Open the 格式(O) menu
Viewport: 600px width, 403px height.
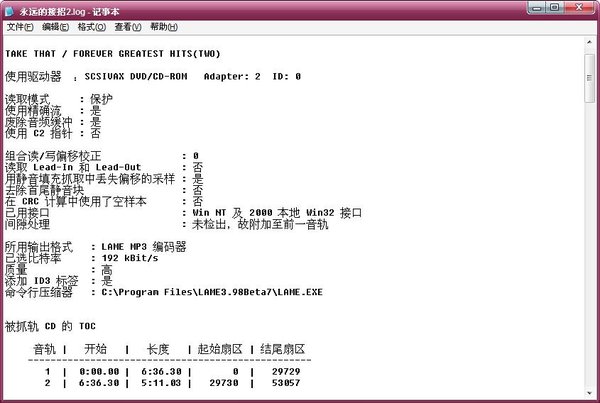point(91,27)
